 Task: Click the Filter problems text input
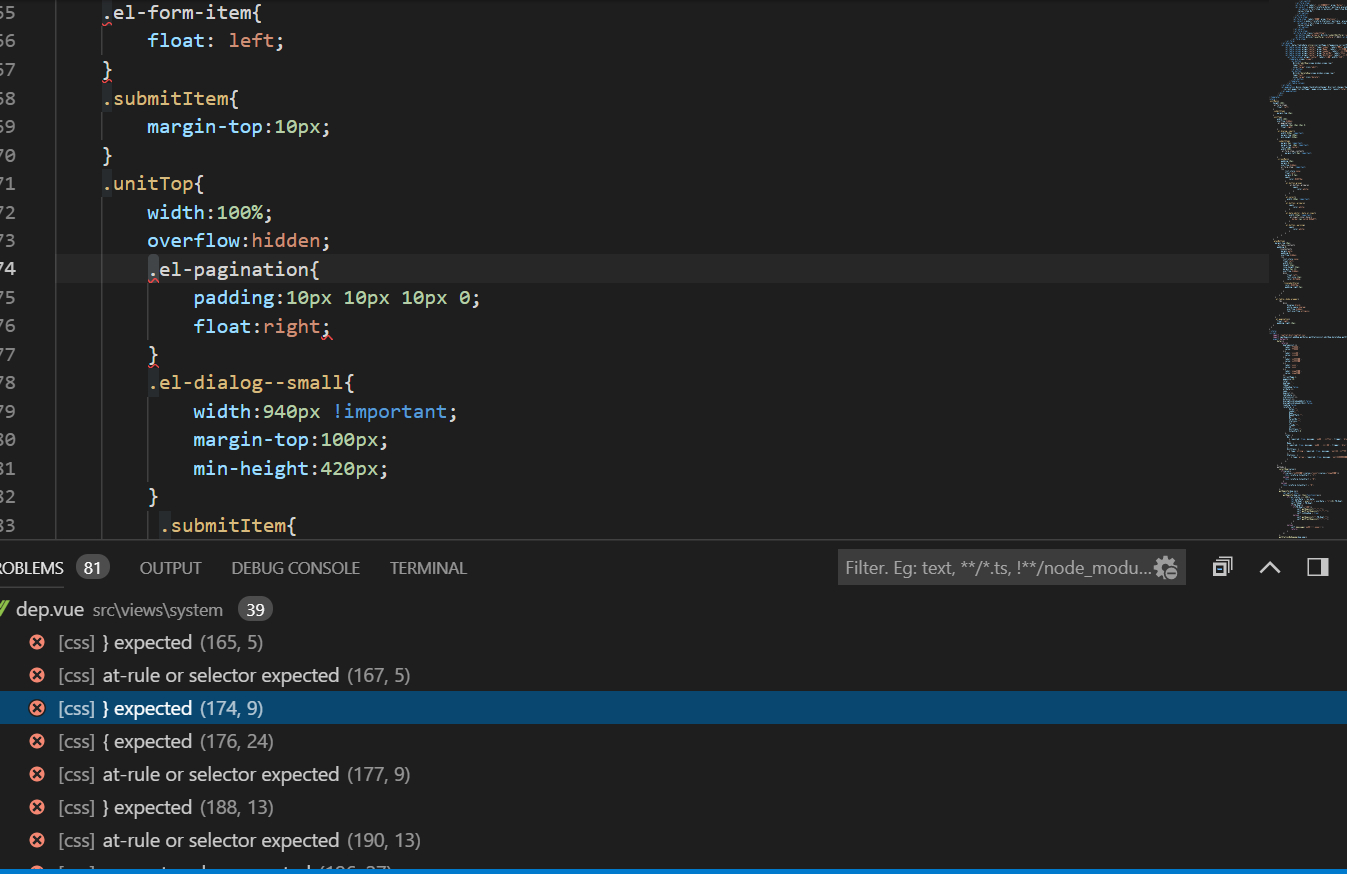[x=995, y=568]
